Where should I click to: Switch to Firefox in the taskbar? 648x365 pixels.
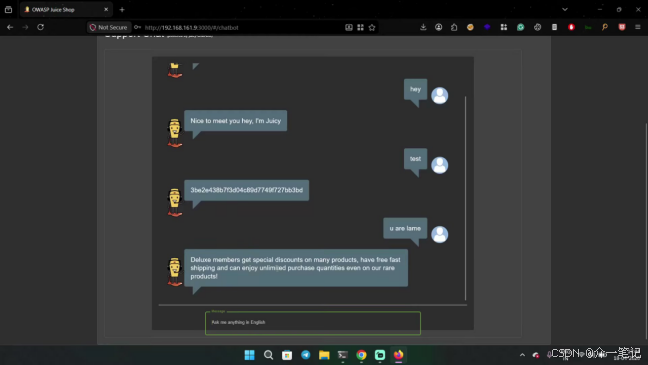[398, 355]
